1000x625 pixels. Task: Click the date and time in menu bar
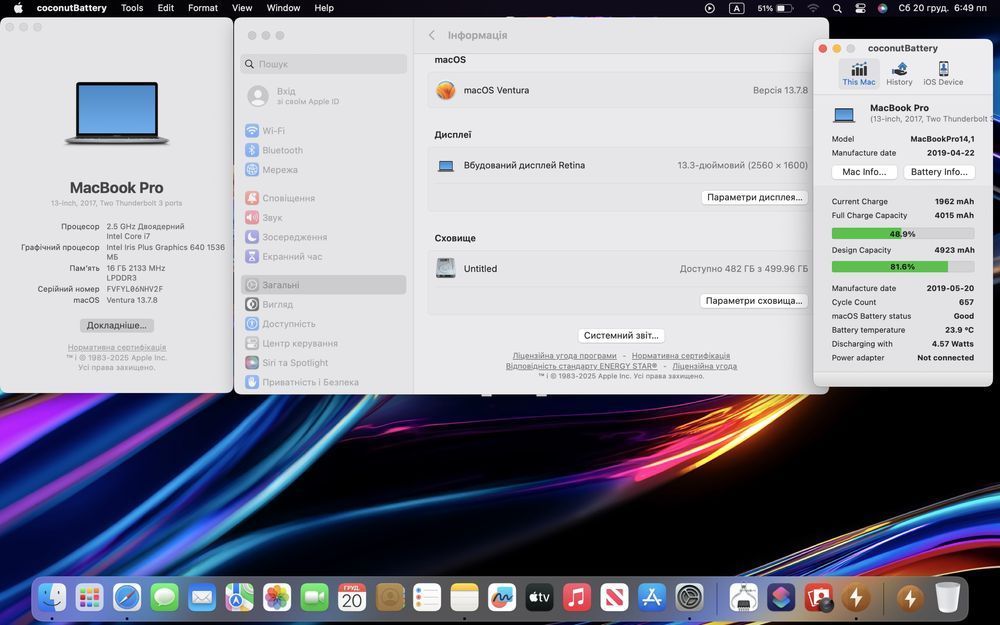[943, 8]
